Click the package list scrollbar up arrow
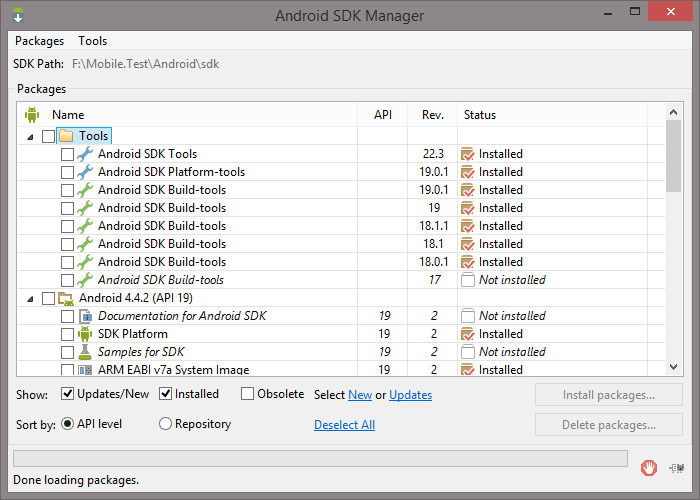This screenshot has width=700, height=500. click(x=673, y=112)
